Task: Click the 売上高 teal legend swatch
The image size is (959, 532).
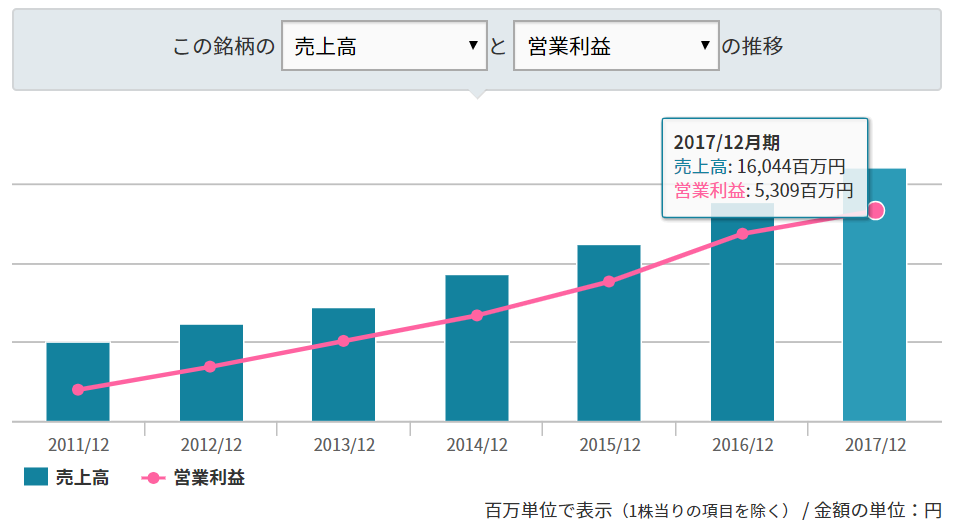Action: [x=36, y=478]
